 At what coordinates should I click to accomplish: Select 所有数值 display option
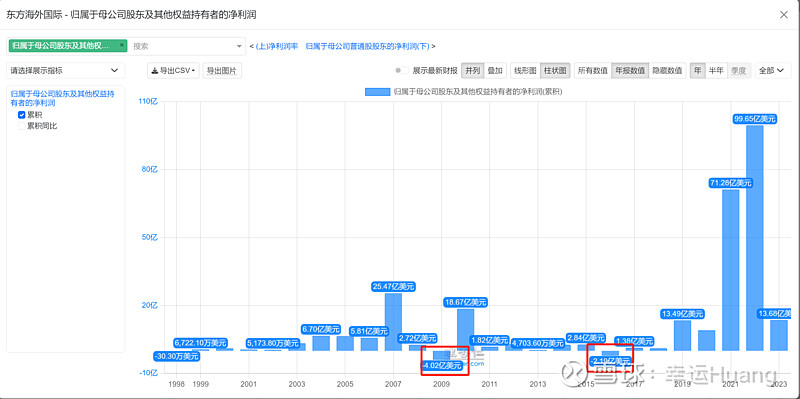pyautogui.click(x=592, y=70)
